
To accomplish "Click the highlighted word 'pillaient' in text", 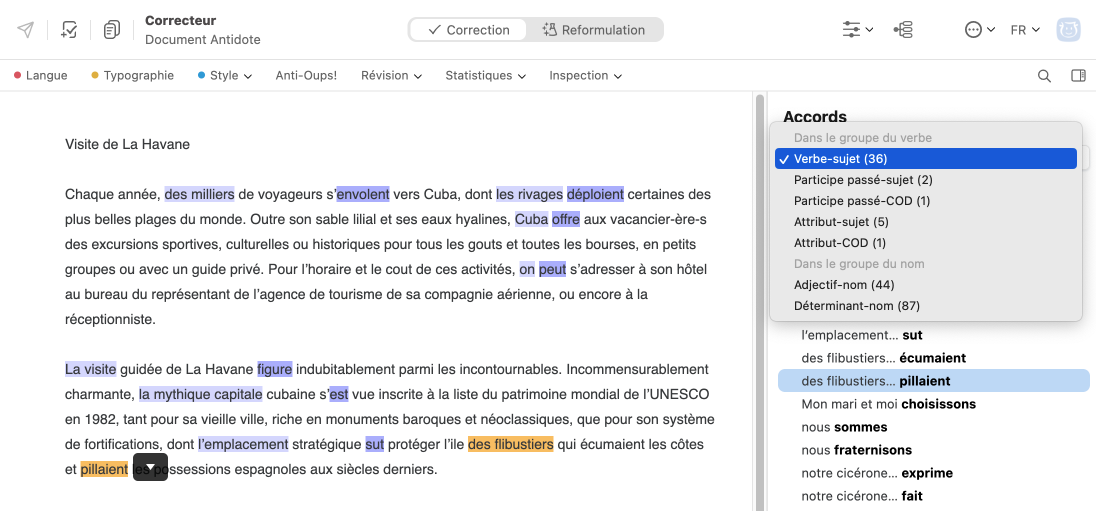I will click(104, 469).
